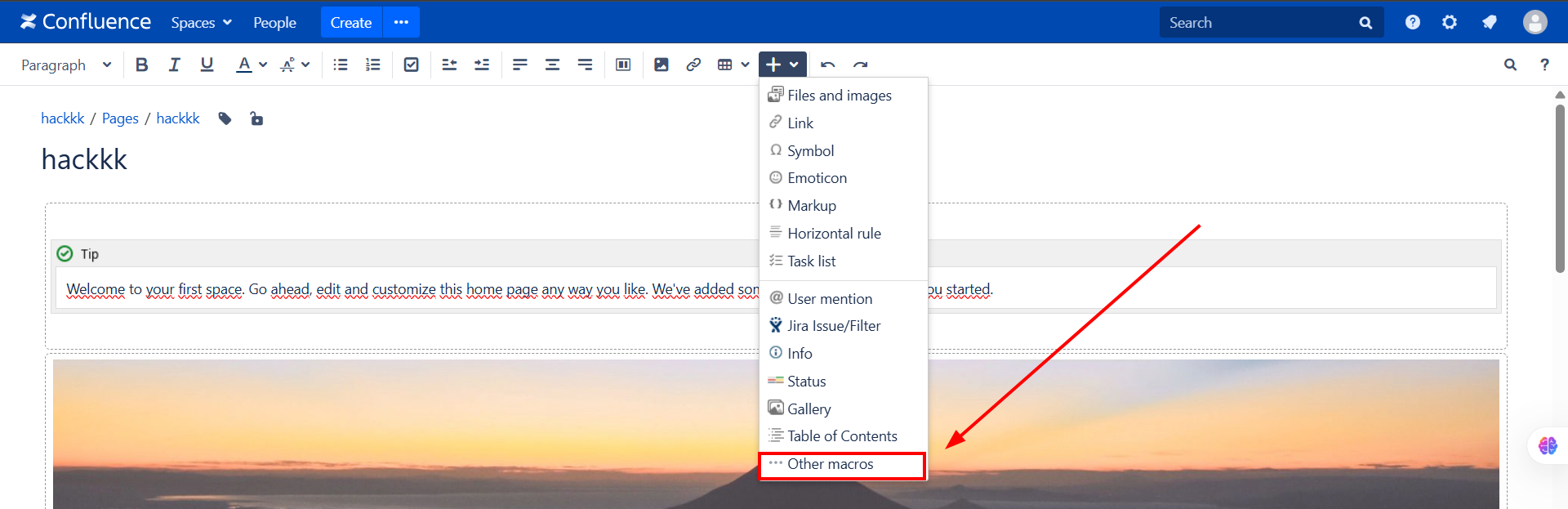
Task: Click the Redo icon
Action: pos(861,65)
